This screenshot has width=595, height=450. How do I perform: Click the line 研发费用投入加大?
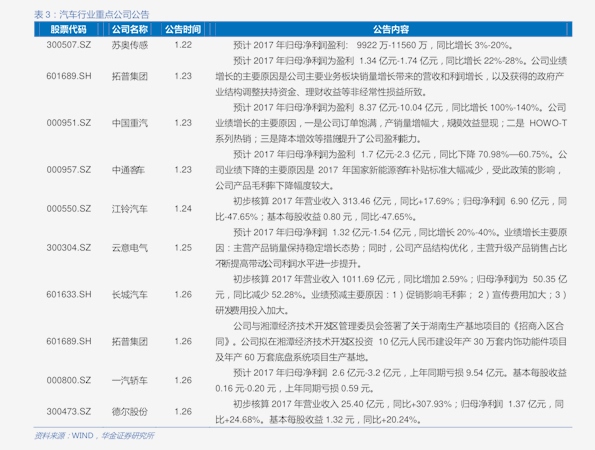252,310
